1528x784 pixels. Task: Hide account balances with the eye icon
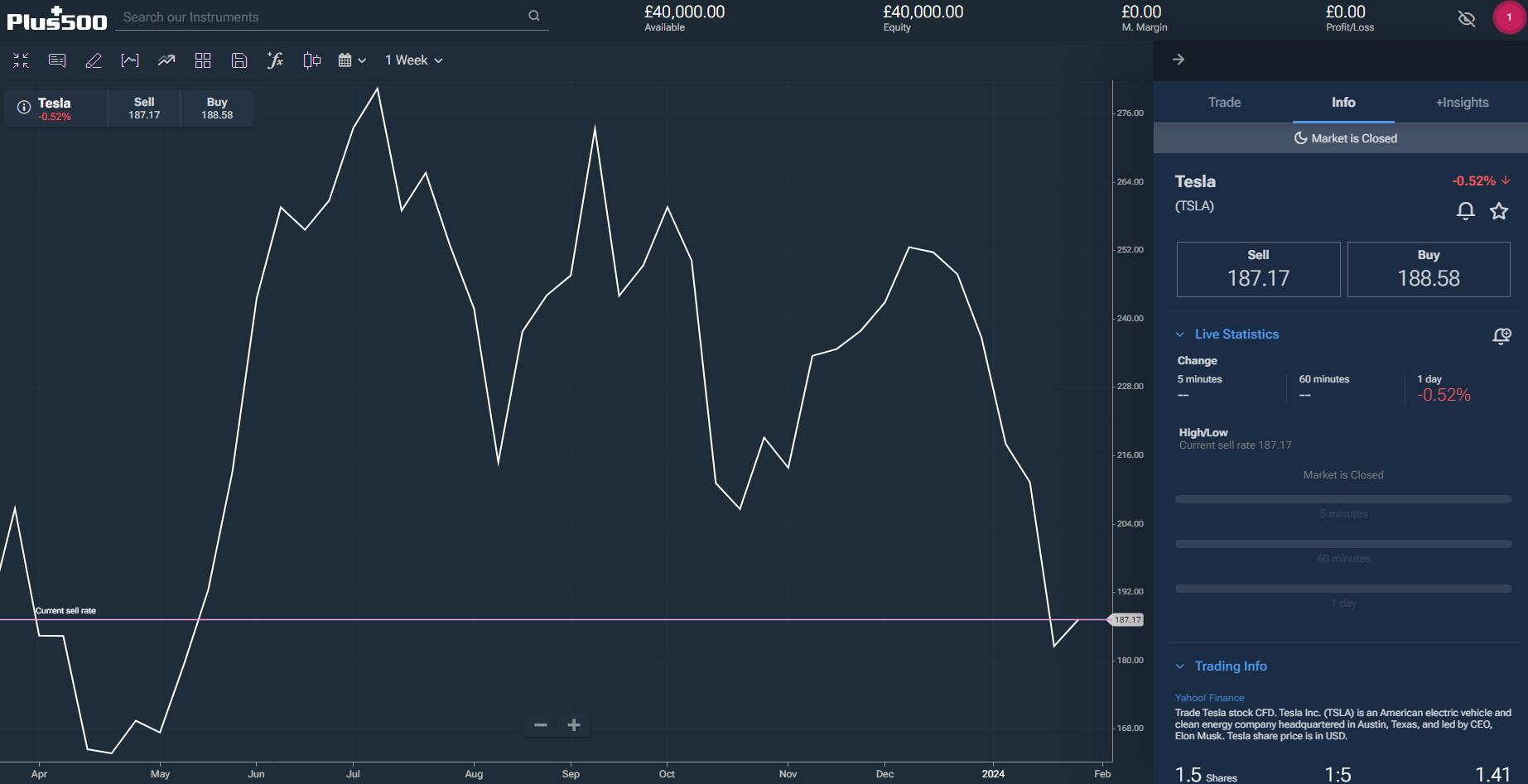[x=1467, y=17]
